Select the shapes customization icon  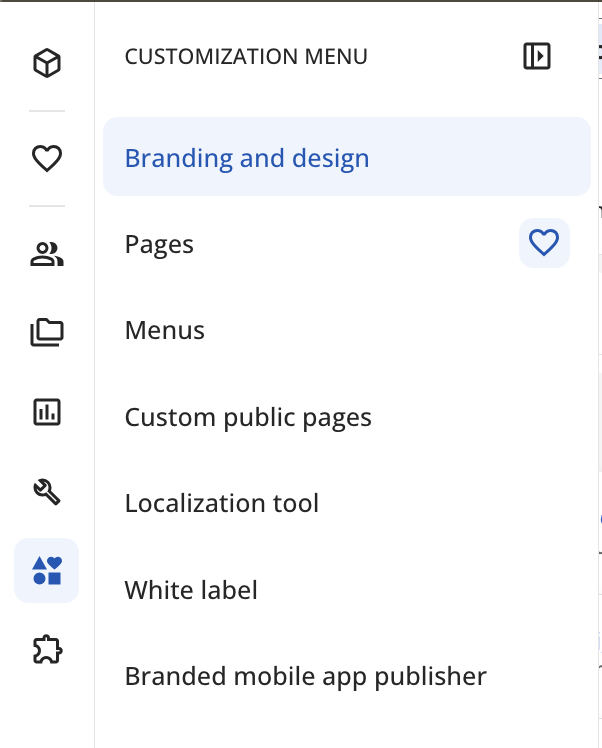(x=47, y=570)
